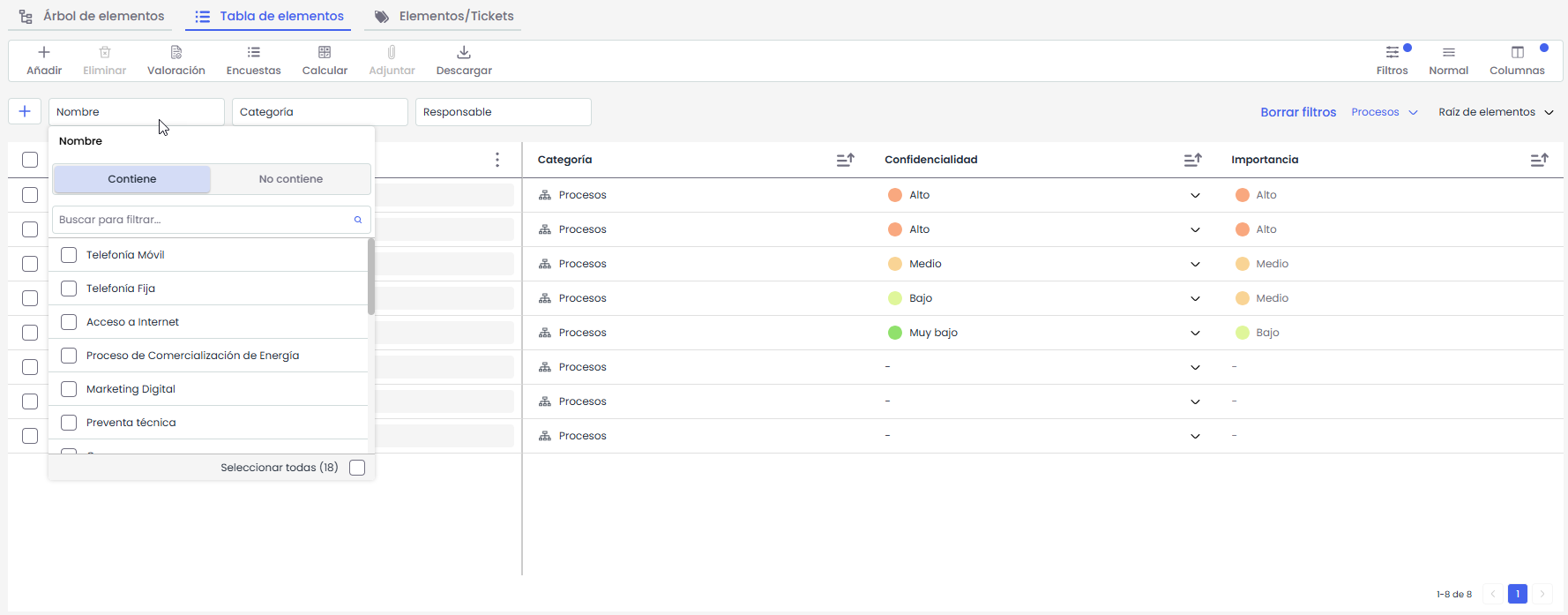The width and height of the screenshot is (1568, 615).
Task: Click the Añadir plus icon
Action: [44, 53]
